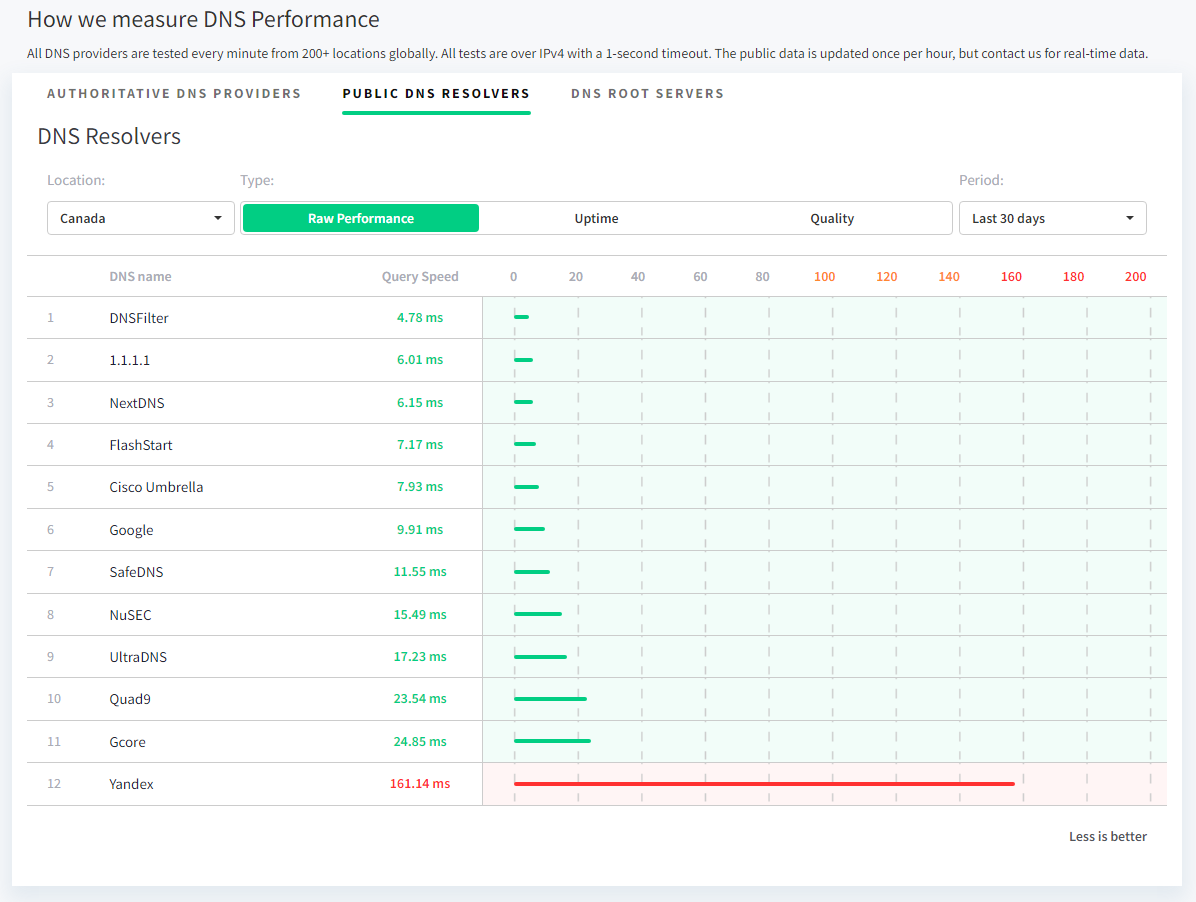Click the 11.55 ms query speed value
This screenshot has width=1196, height=902.
point(420,571)
